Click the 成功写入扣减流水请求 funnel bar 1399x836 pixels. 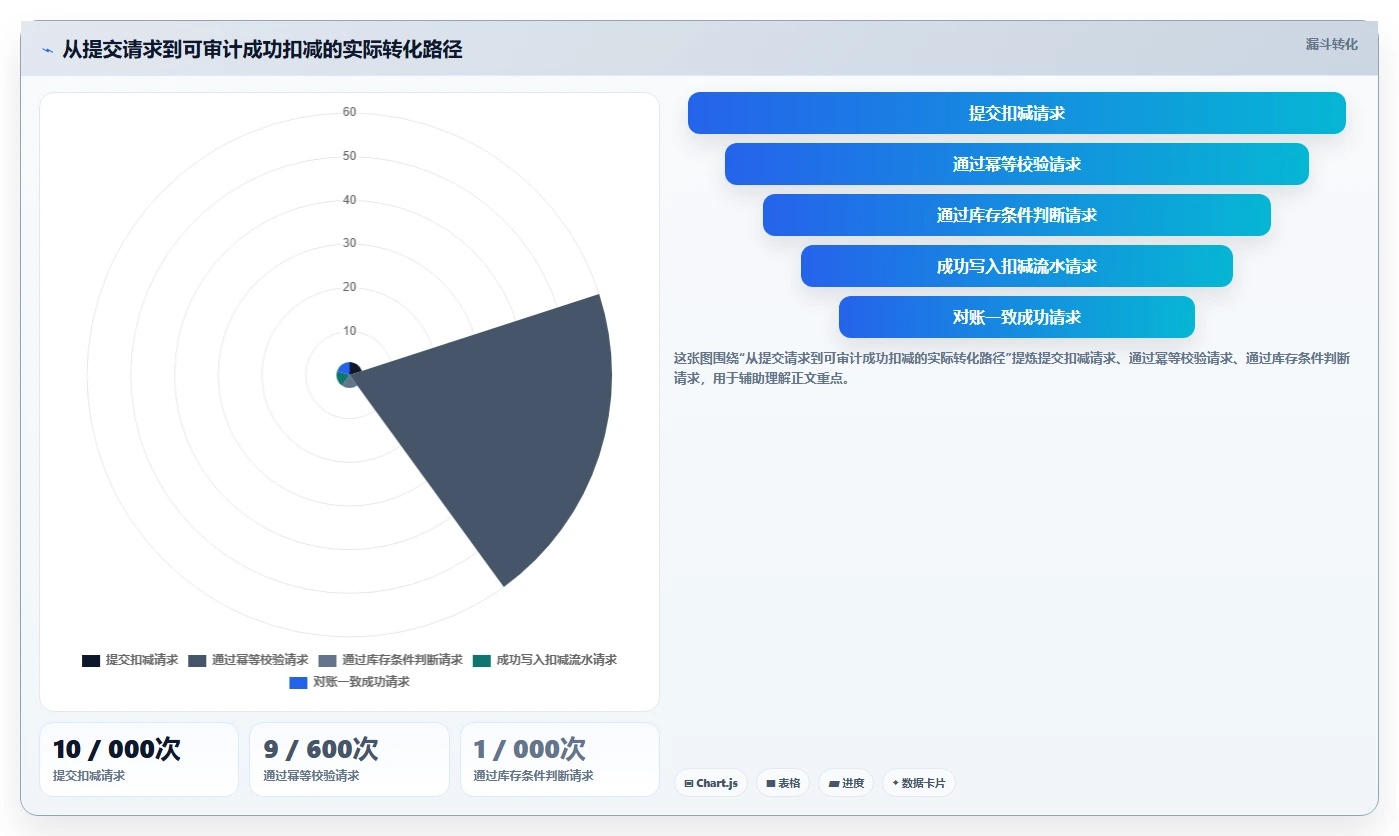(x=1016, y=266)
